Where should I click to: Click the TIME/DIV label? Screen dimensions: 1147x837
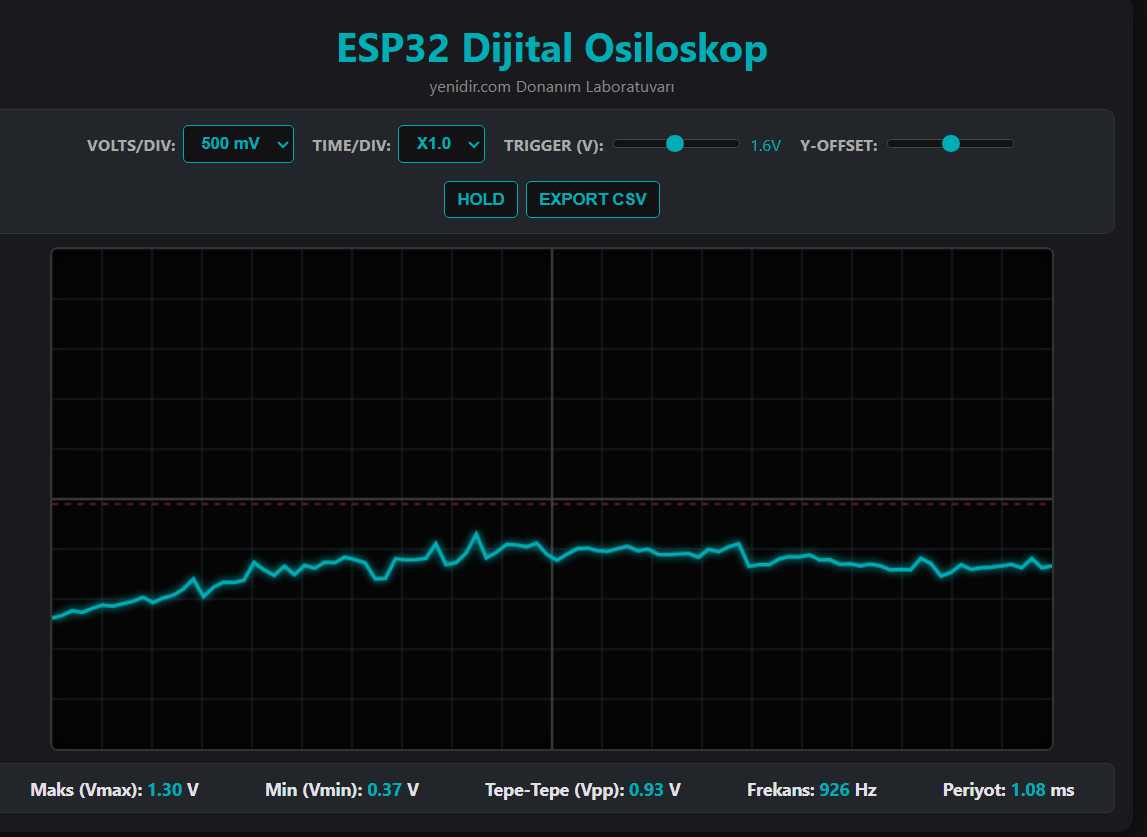[x=351, y=146]
